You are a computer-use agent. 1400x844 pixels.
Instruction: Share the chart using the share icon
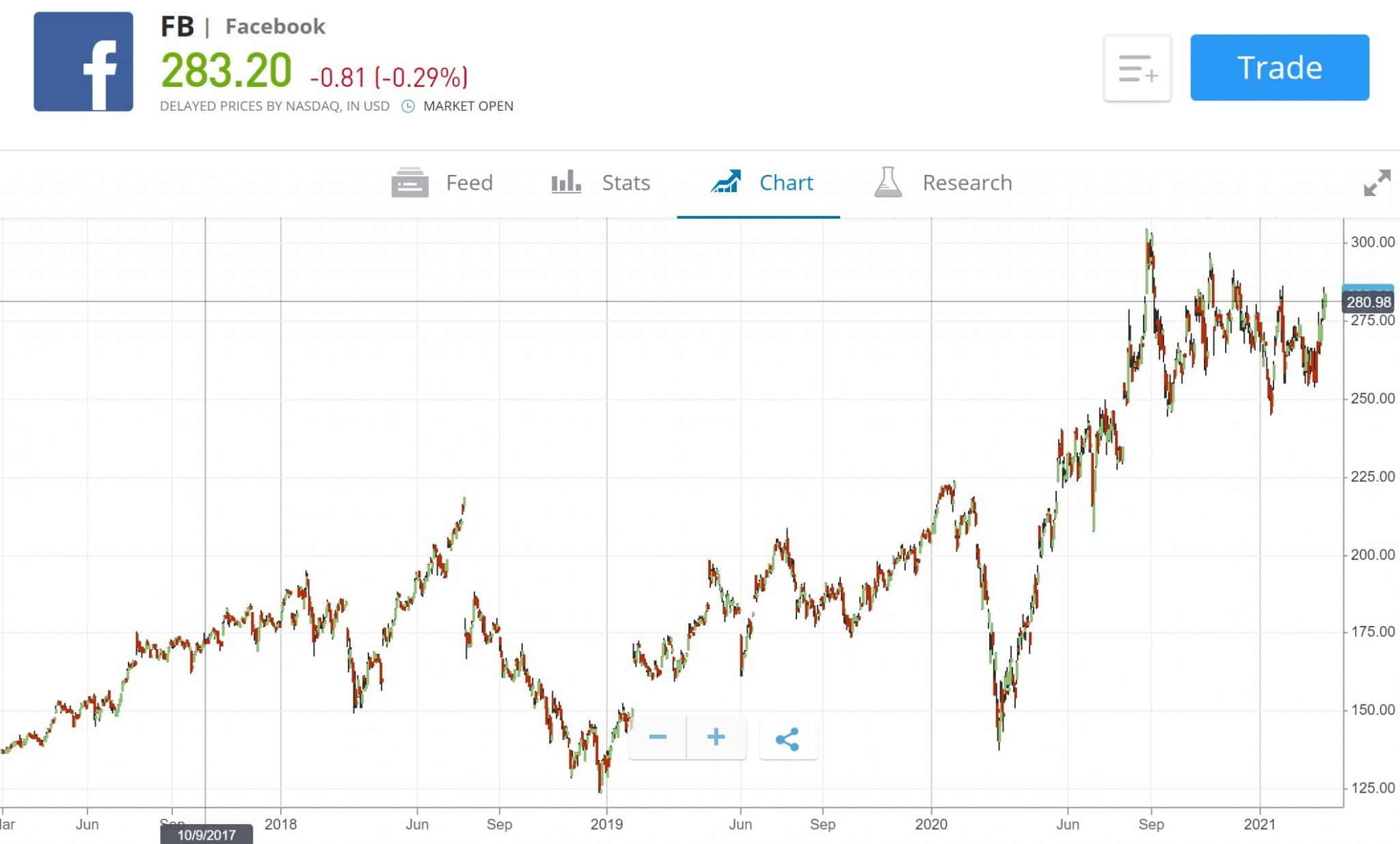(787, 737)
